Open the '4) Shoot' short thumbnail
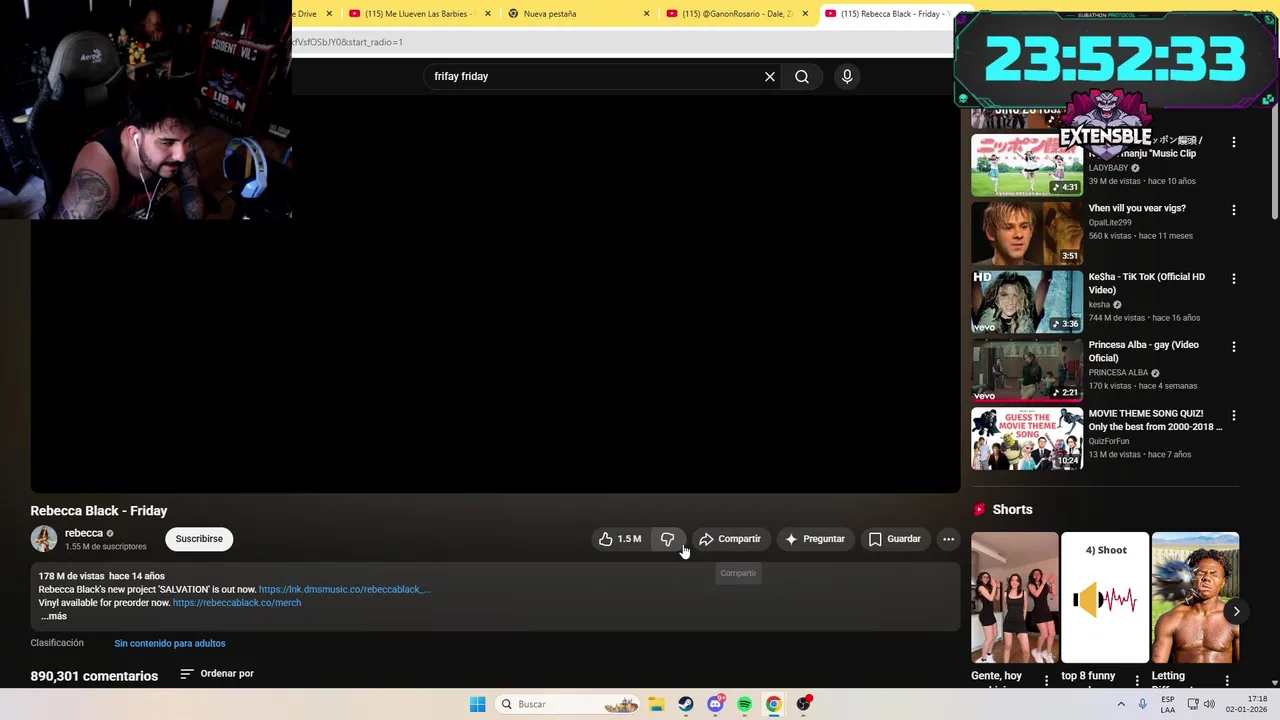1280x720 pixels. 1105,597
